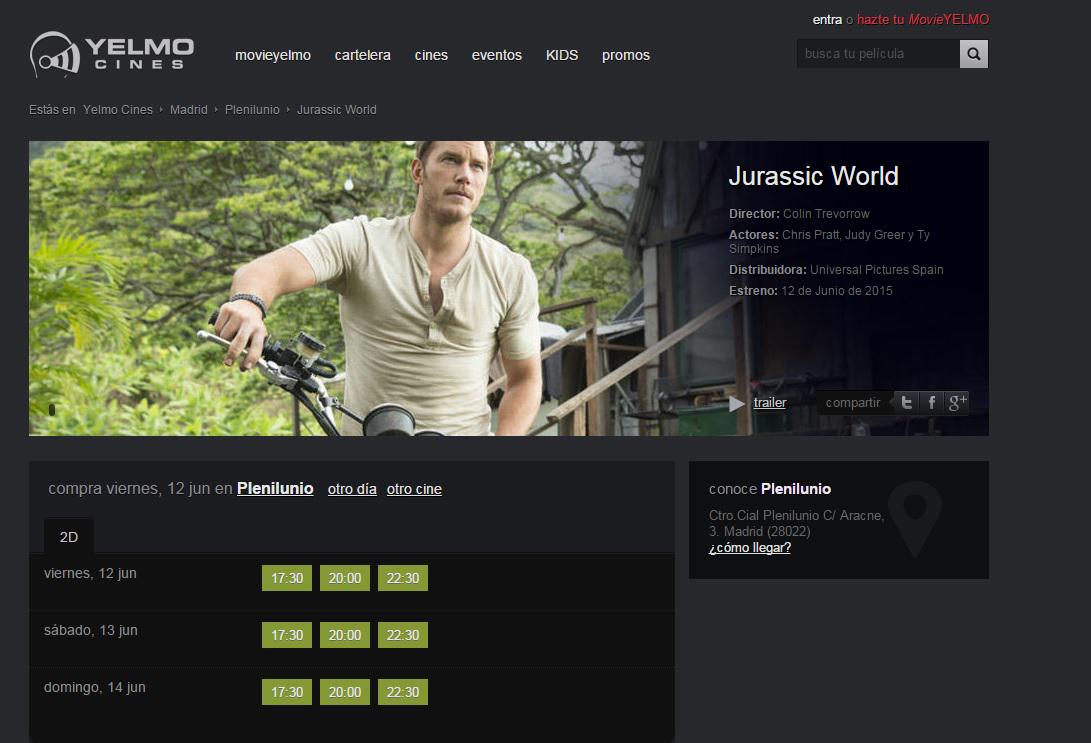The height and width of the screenshot is (743, 1091).
Task: Click 'conoce Plenilunio' heading
Action: [x=770, y=489]
